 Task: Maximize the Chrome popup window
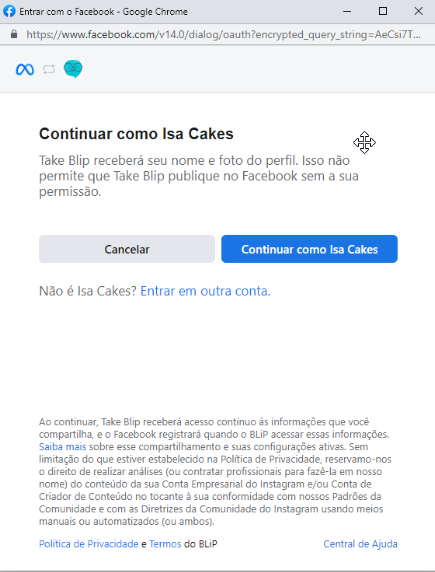[x=383, y=11]
